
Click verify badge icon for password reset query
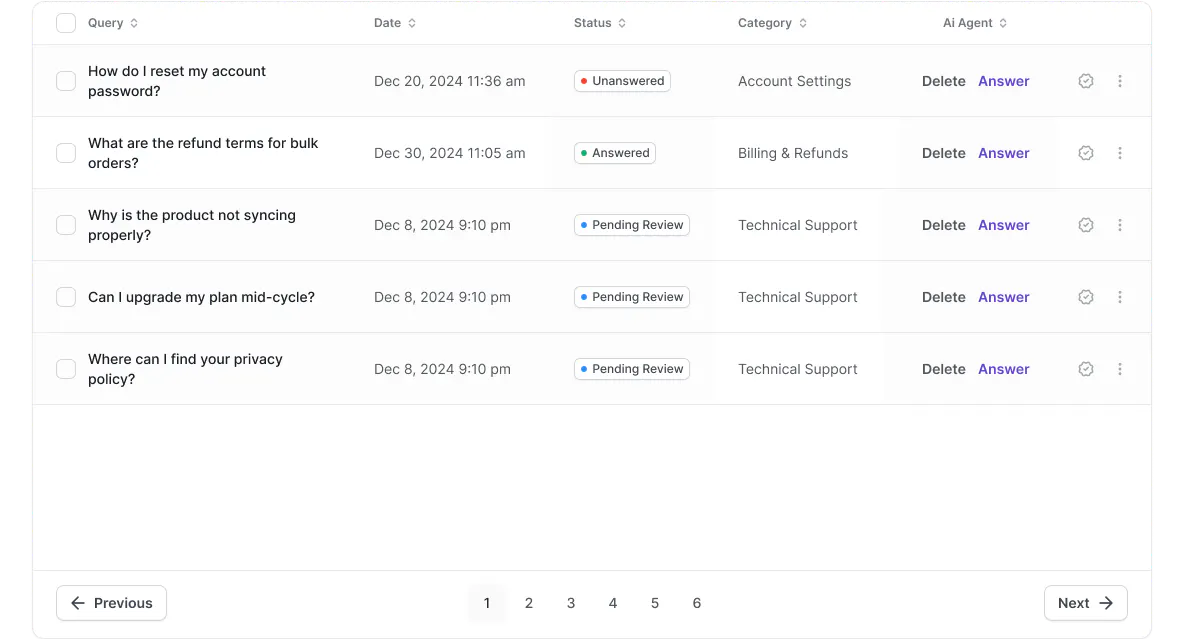pos(1085,81)
